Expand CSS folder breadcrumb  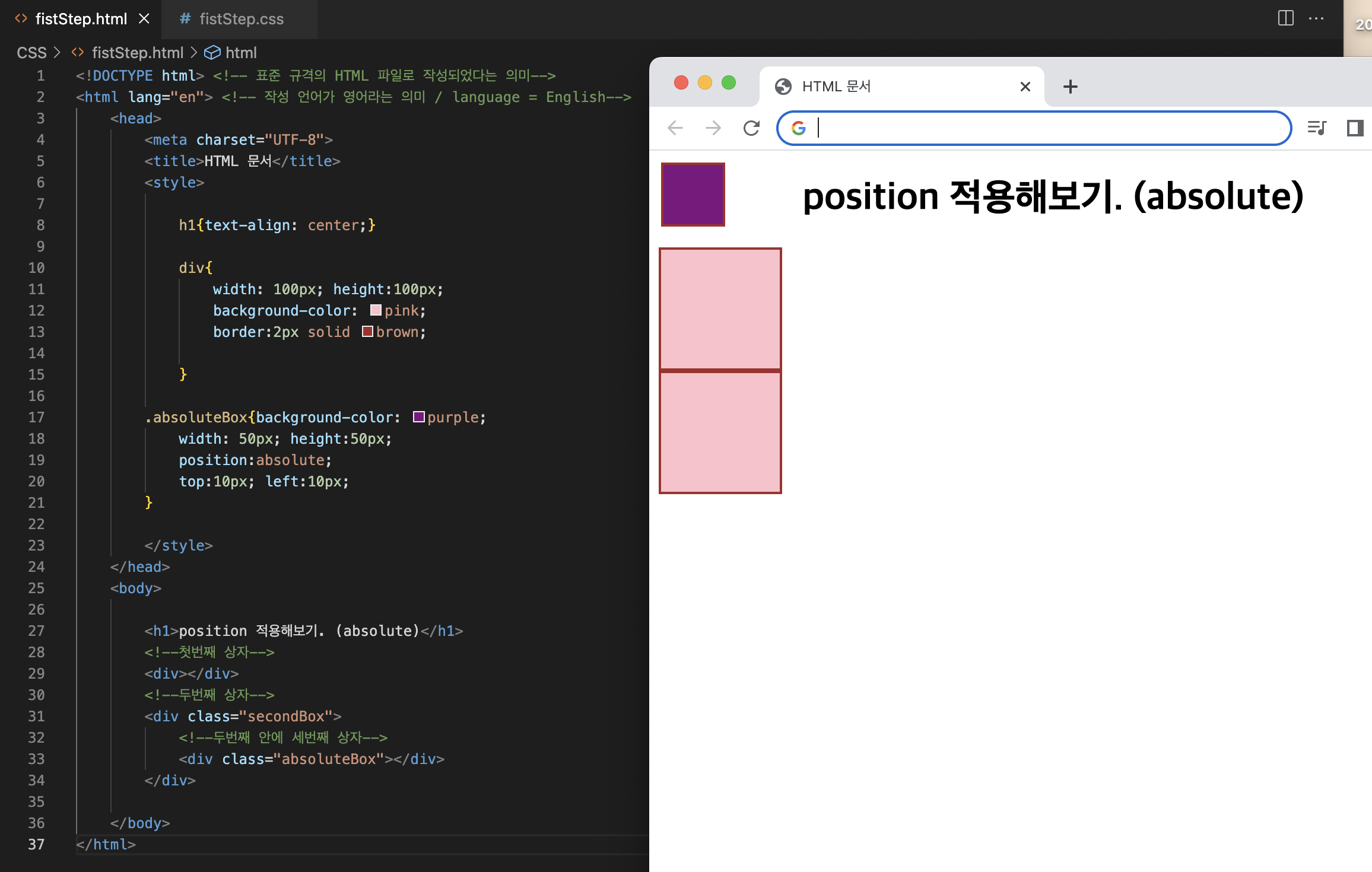tap(31, 53)
